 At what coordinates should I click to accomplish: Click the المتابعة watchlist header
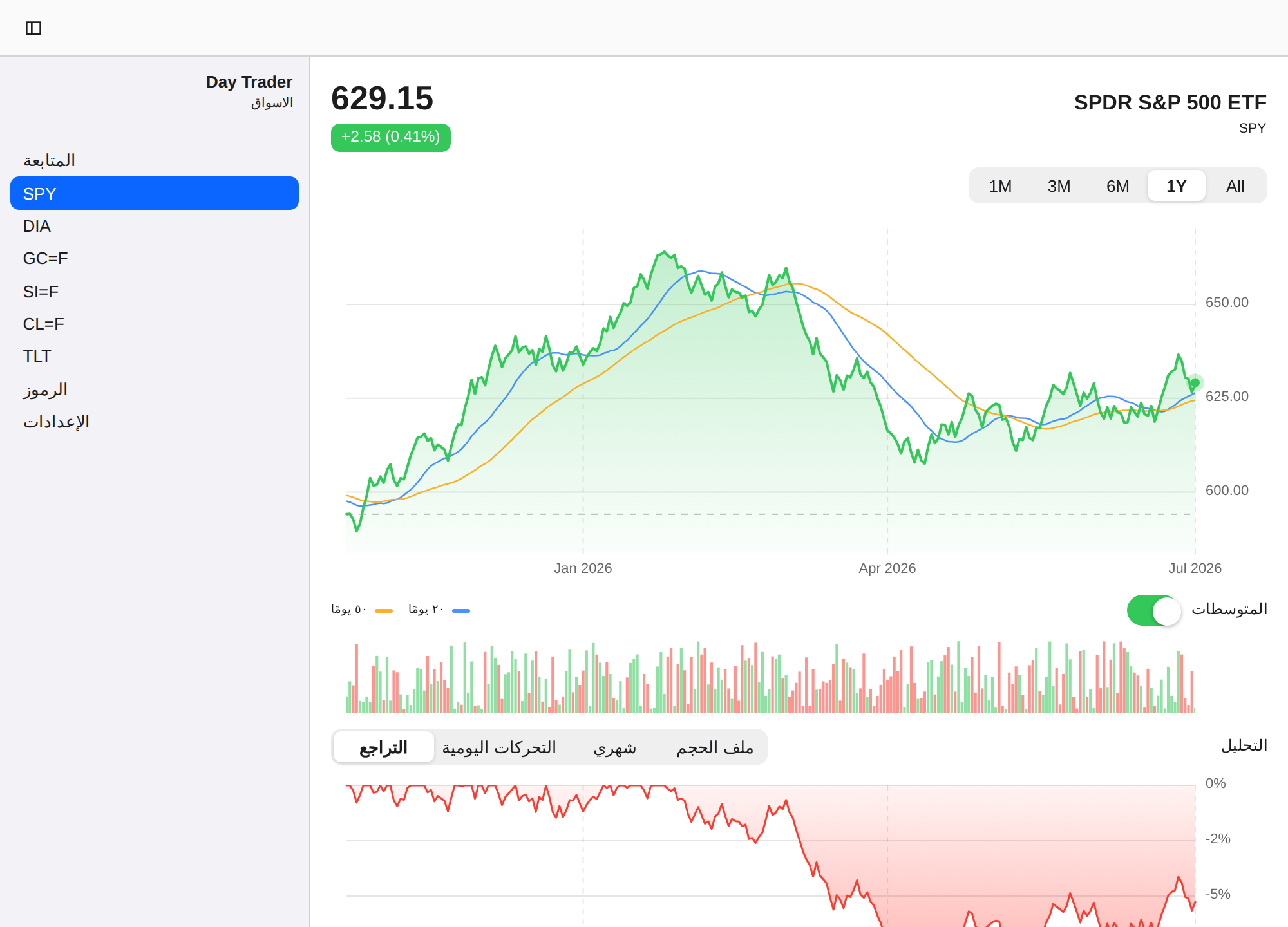50,160
